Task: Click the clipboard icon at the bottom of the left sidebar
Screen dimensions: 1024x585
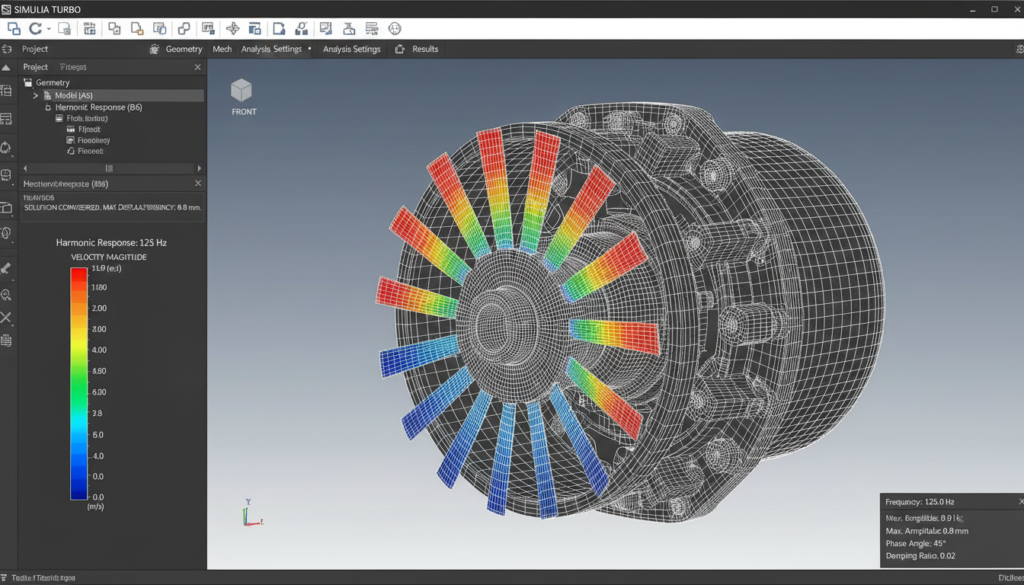Action: (6, 340)
